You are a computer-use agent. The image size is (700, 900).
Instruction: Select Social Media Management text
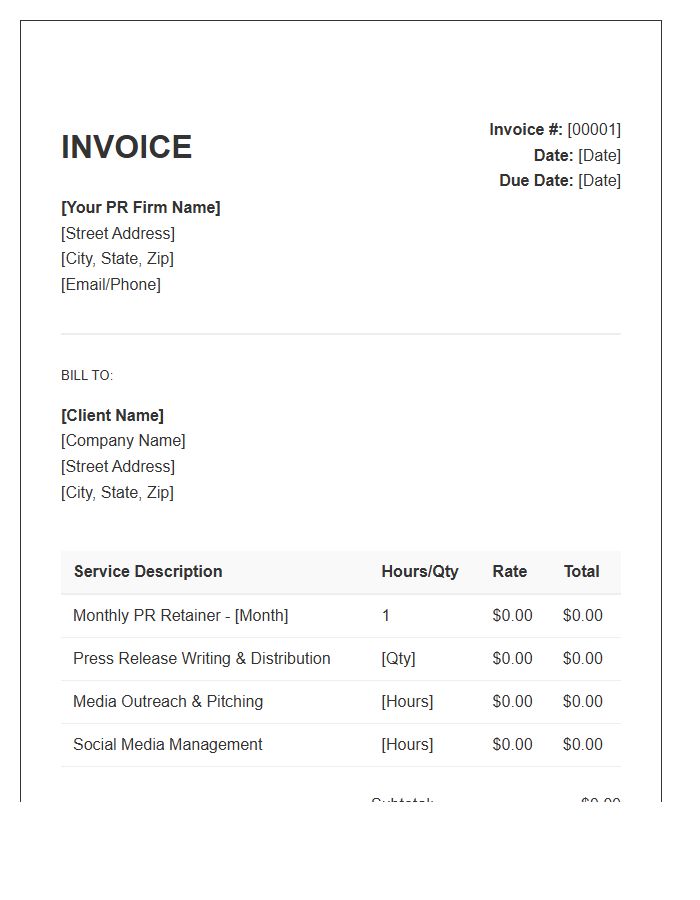tap(168, 745)
